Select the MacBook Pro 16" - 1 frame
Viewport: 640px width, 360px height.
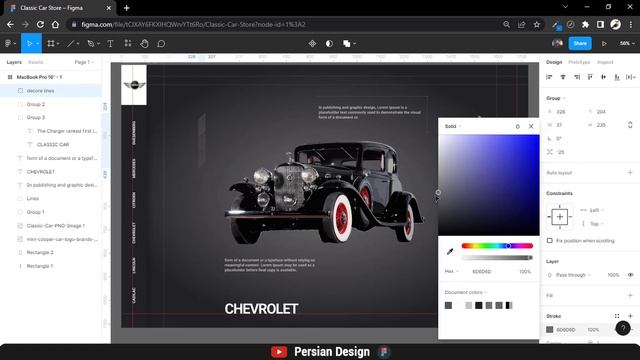pos(39,77)
